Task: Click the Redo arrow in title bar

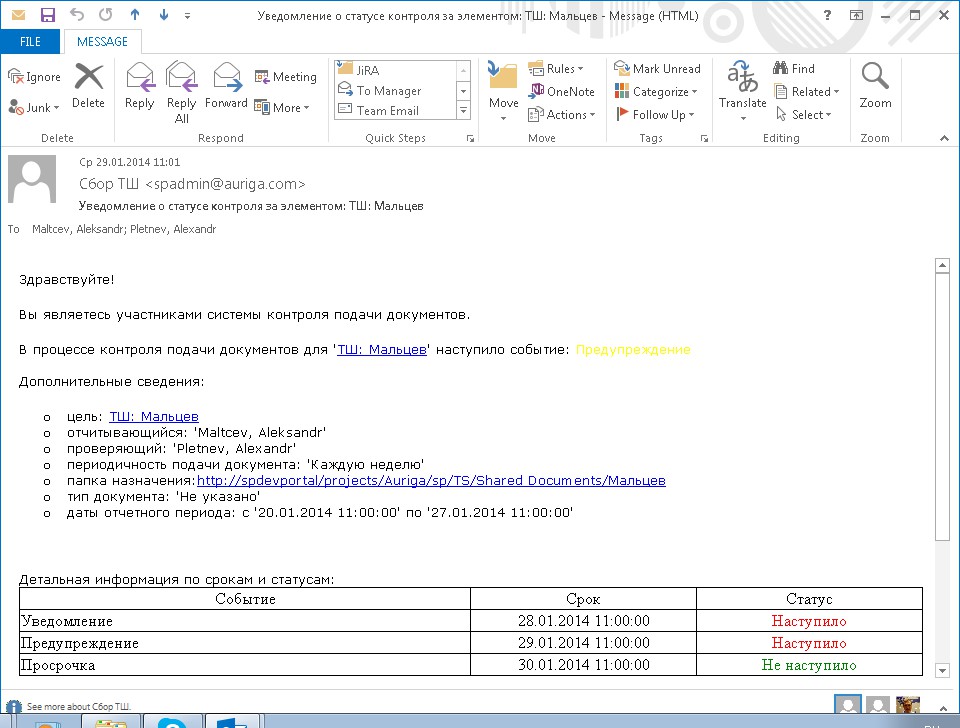Action: pos(105,15)
